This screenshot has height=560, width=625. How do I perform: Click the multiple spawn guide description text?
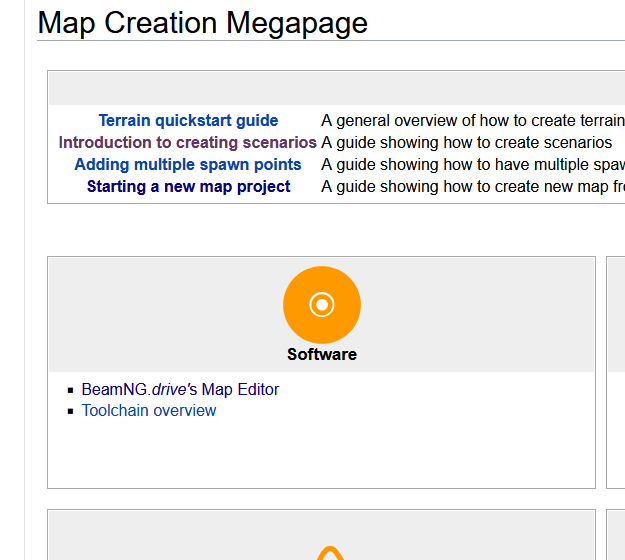[470, 165]
